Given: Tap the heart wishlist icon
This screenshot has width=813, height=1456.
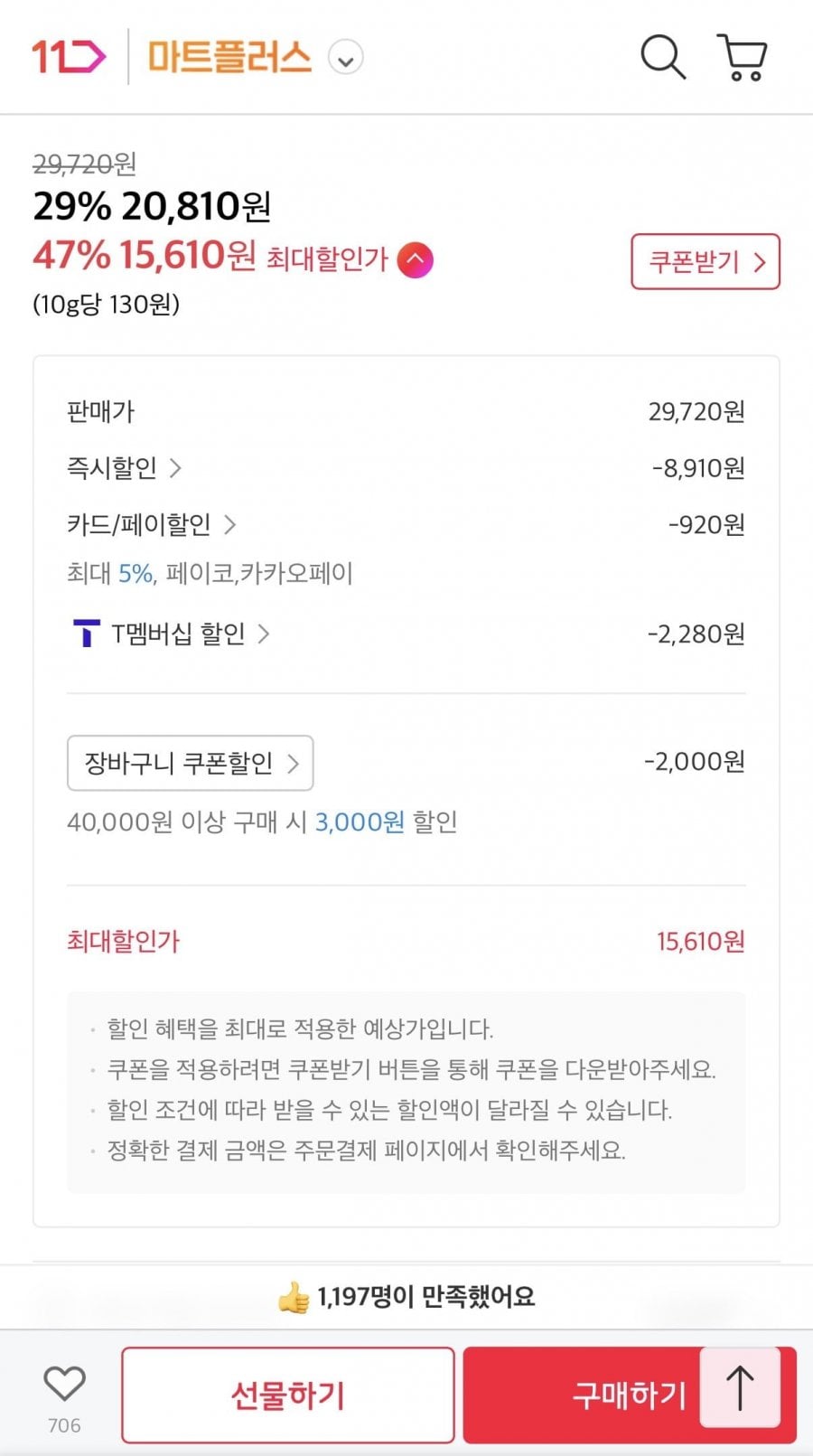Looking at the screenshot, I should [x=64, y=1384].
